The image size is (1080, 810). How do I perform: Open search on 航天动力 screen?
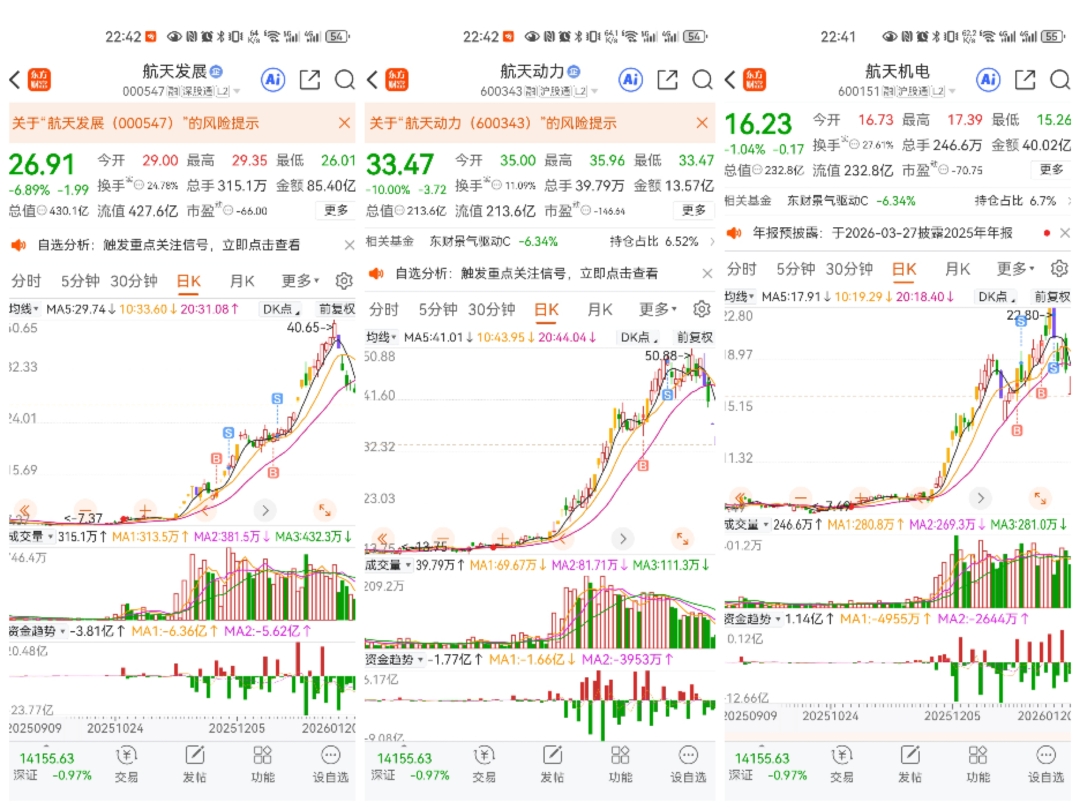tap(702, 80)
